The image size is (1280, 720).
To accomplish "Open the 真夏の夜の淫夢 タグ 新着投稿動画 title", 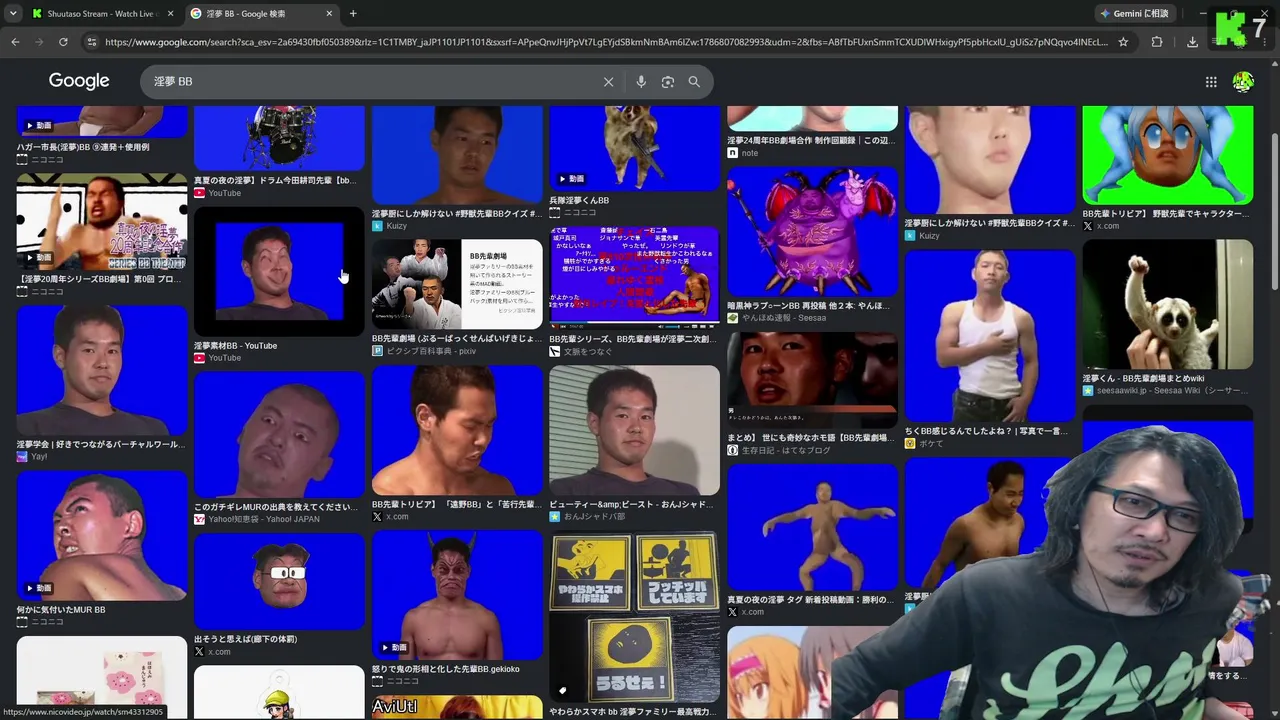I will (x=811, y=600).
